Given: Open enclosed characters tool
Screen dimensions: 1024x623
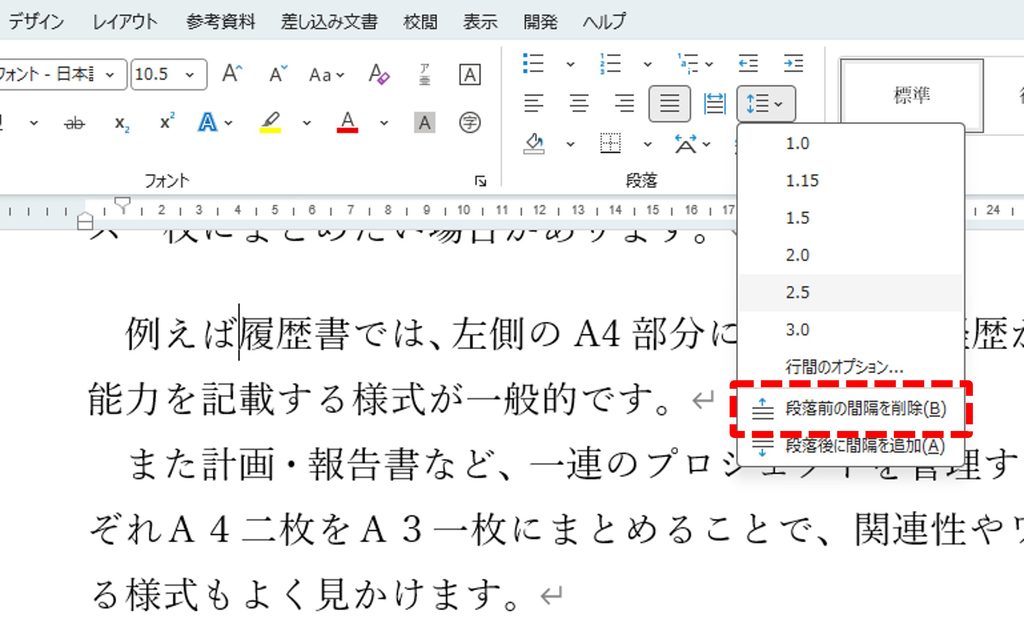Looking at the screenshot, I should (x=470, y=122).
